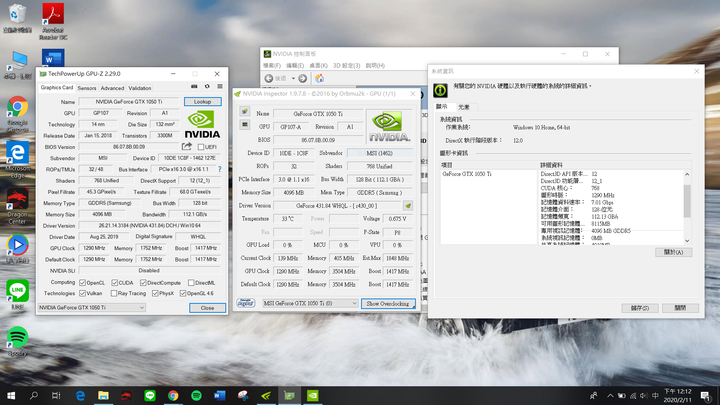
Task: Click the PayPal Support badge in Inspector
Action: click(246, 303)
